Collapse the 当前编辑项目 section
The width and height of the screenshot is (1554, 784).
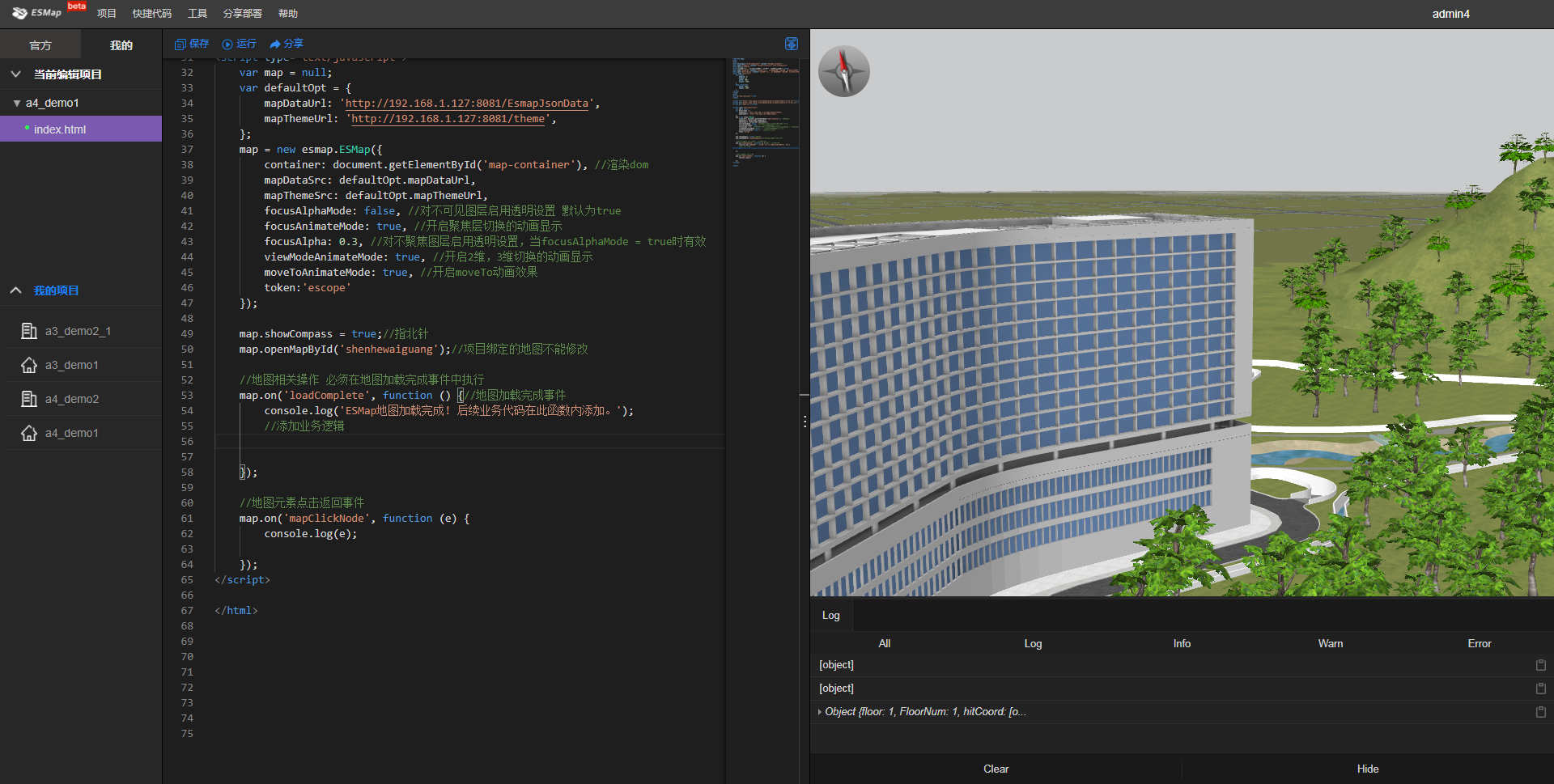tap(15, 74)
